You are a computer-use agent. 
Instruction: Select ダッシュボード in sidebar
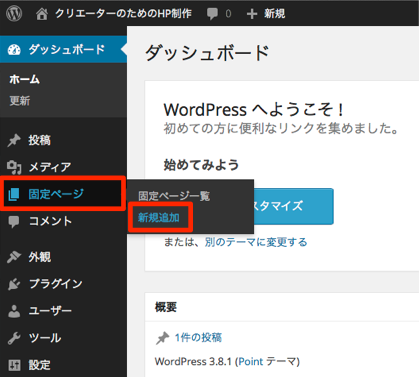tap(67, 49)
